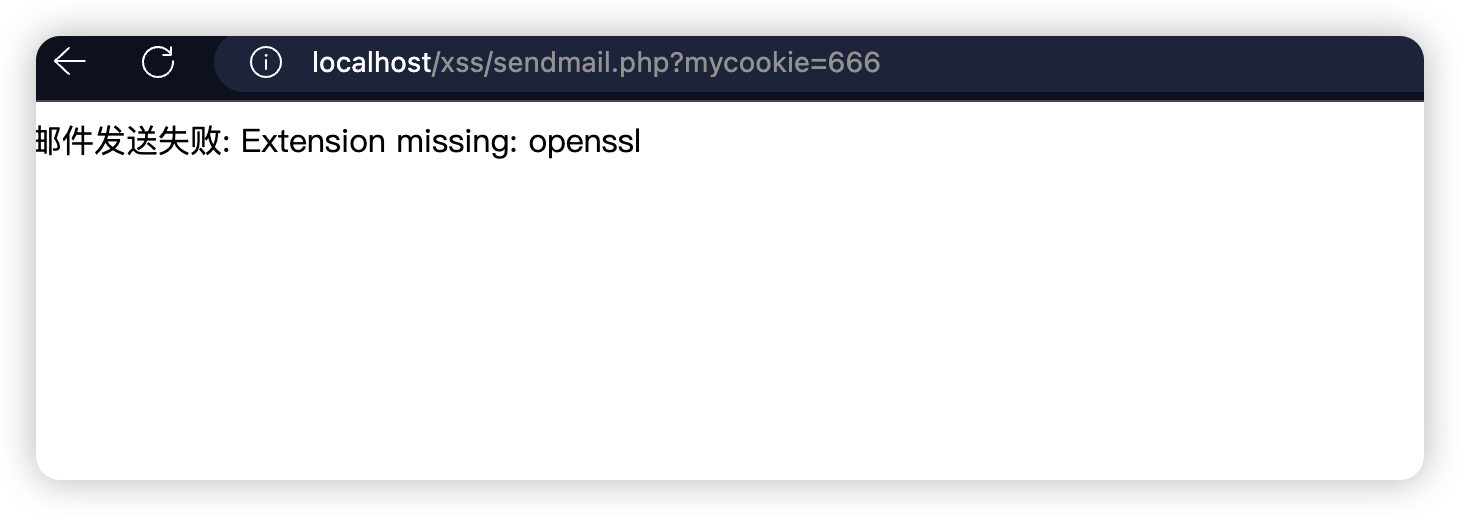Click the word "Extension" in the error
1460x516 pixels.
[313, 142]
